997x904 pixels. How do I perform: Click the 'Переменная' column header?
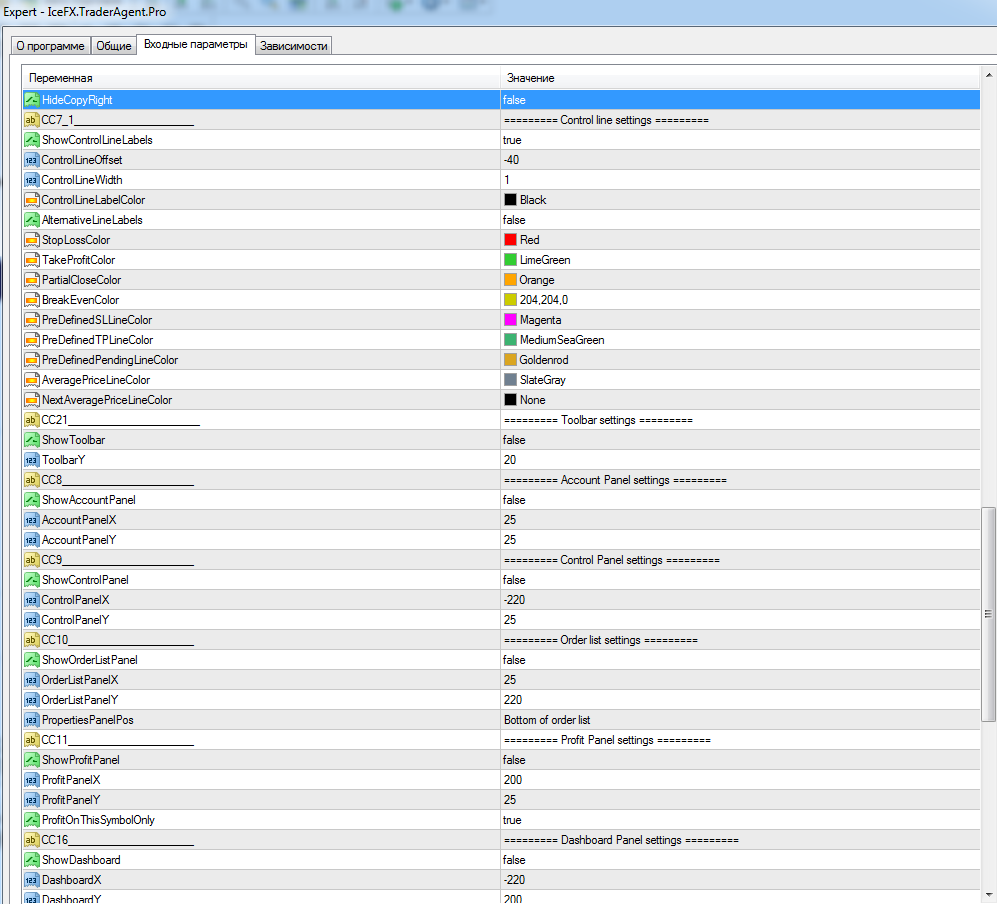[x=261, y=78]
